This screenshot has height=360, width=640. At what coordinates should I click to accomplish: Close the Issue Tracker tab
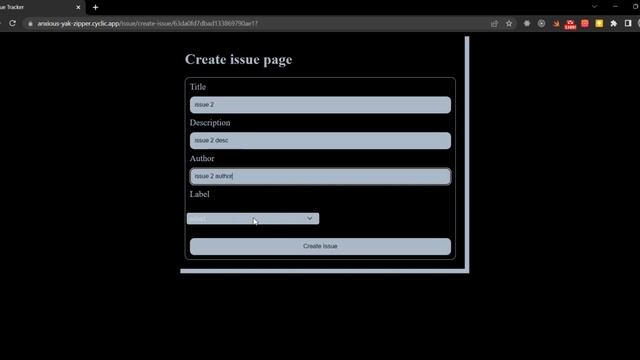[78, 7]
